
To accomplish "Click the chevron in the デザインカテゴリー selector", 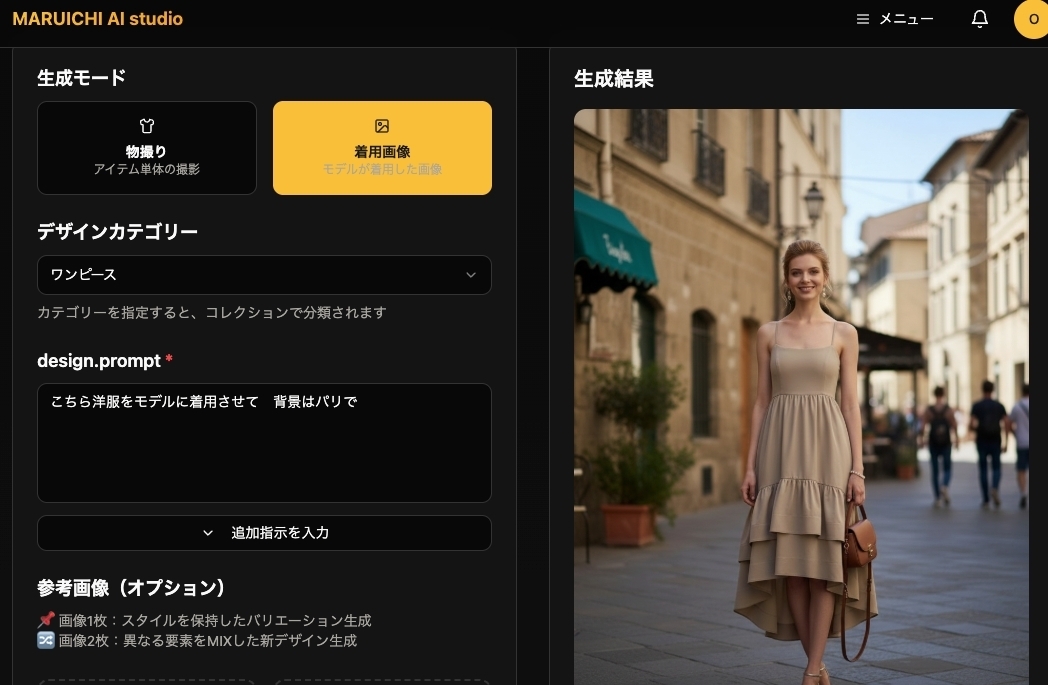I will point(471,275).
